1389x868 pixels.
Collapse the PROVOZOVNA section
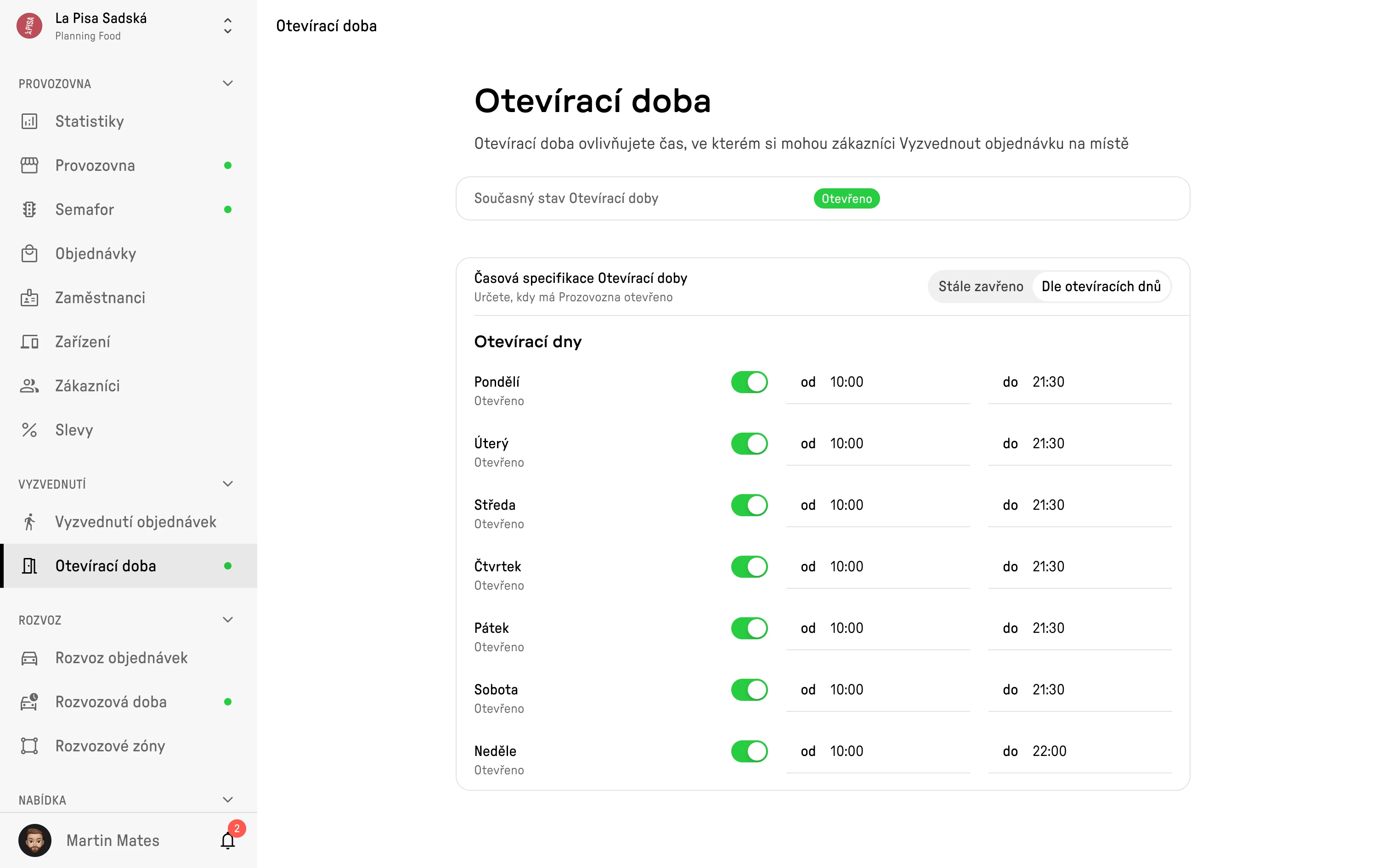point(228,84)
